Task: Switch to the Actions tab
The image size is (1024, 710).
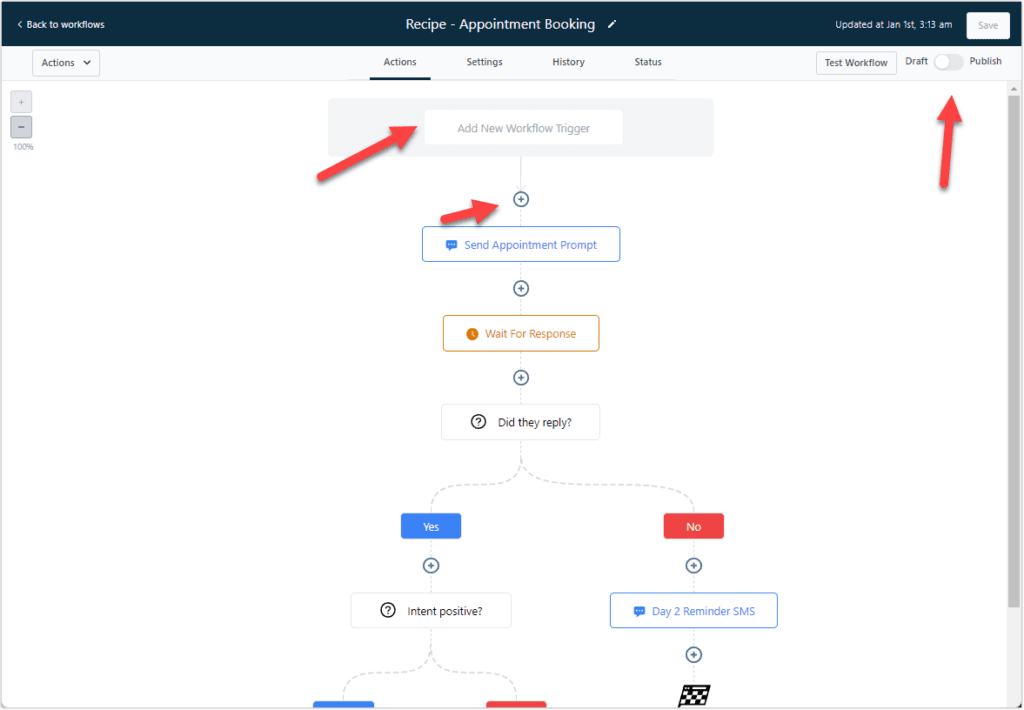Action: (x=400, y=62)
